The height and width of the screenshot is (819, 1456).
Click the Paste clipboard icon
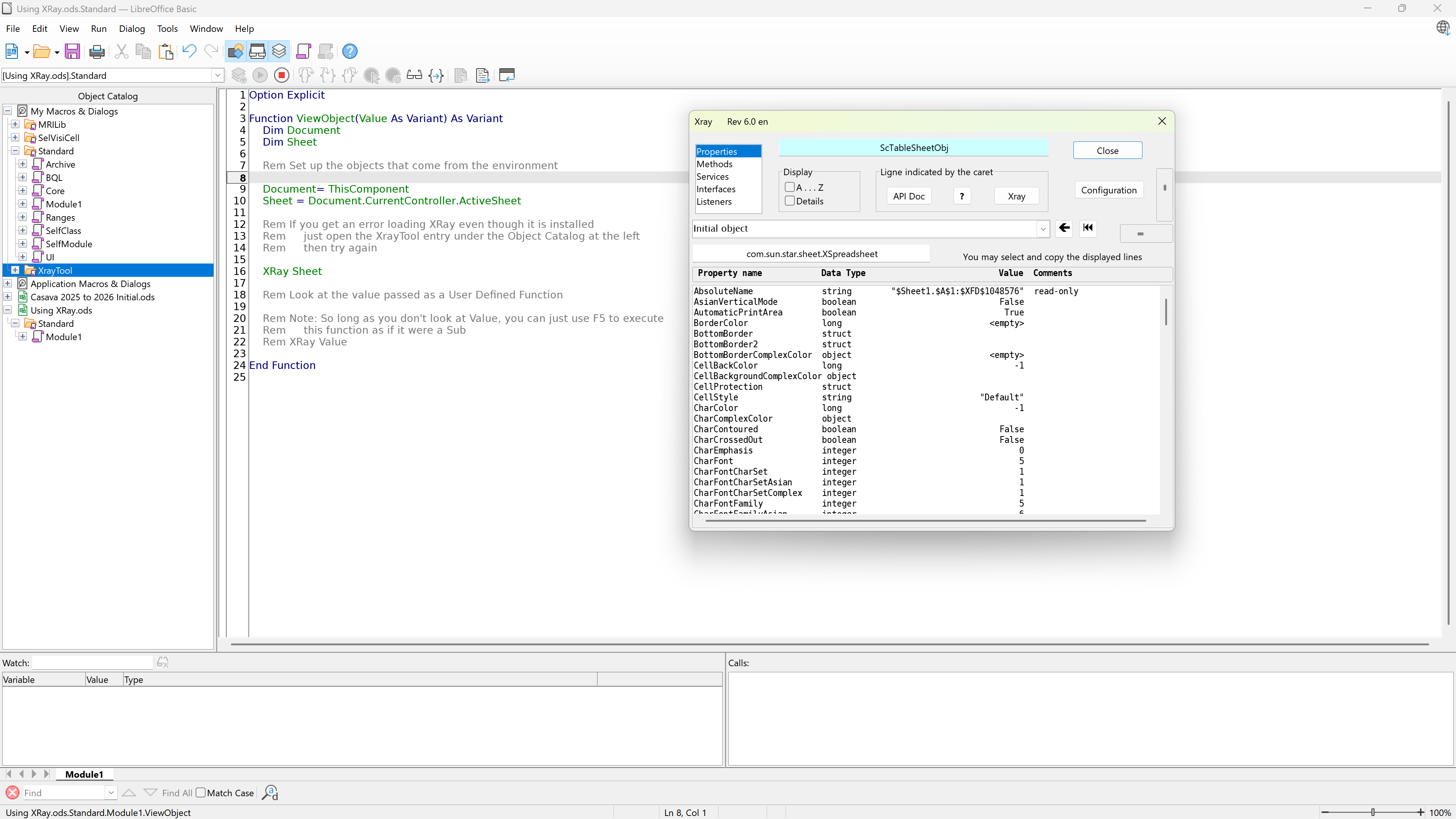pyautogui.click(x=166, y=52)
